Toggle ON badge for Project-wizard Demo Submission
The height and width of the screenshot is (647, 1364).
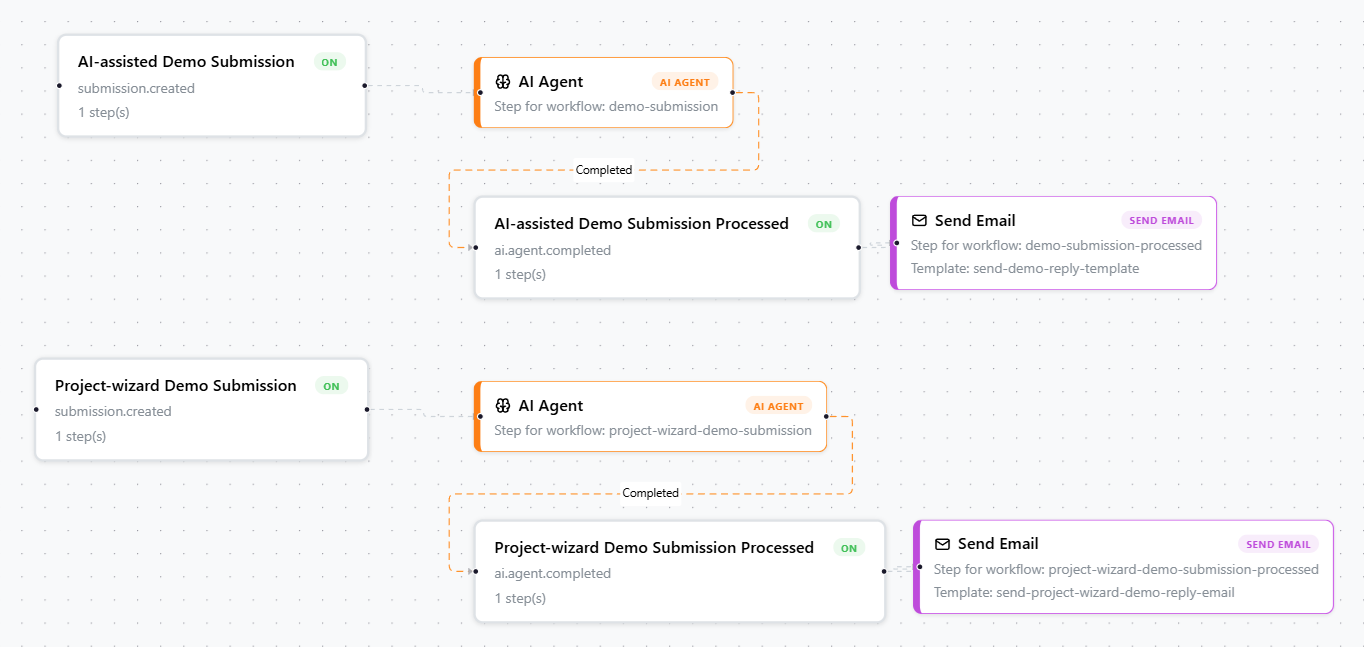click(x=331, y=386)
